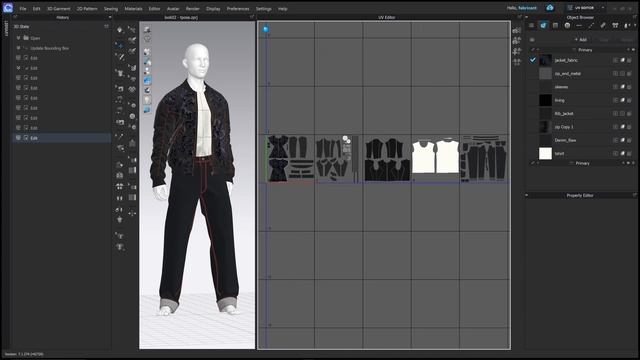Select the highlighted Edit history entry
The height and width of the screenshot is (360, 640).
tap(62, 138)
